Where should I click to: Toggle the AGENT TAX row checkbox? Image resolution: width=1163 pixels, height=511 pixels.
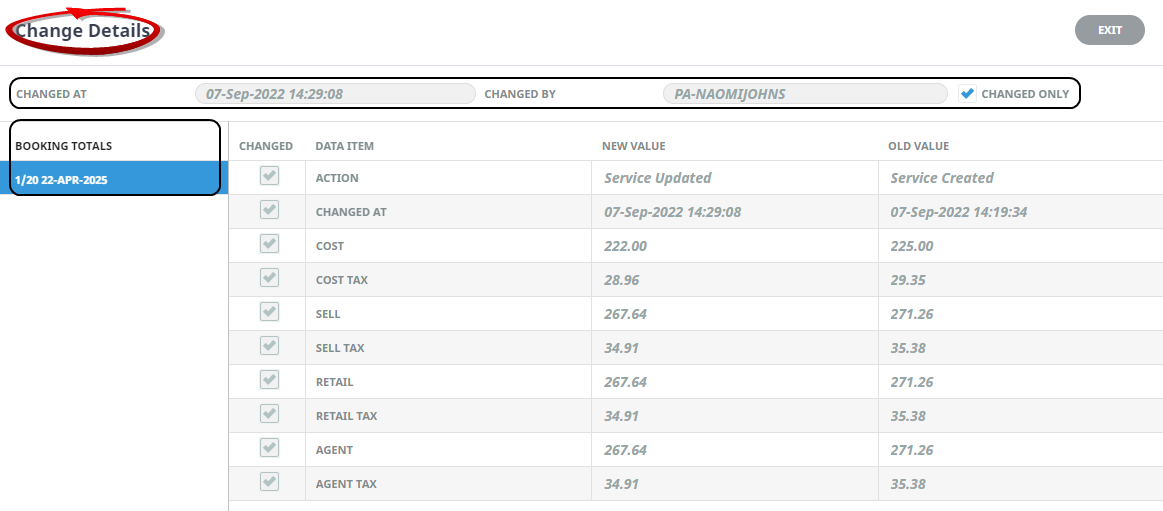269,484
